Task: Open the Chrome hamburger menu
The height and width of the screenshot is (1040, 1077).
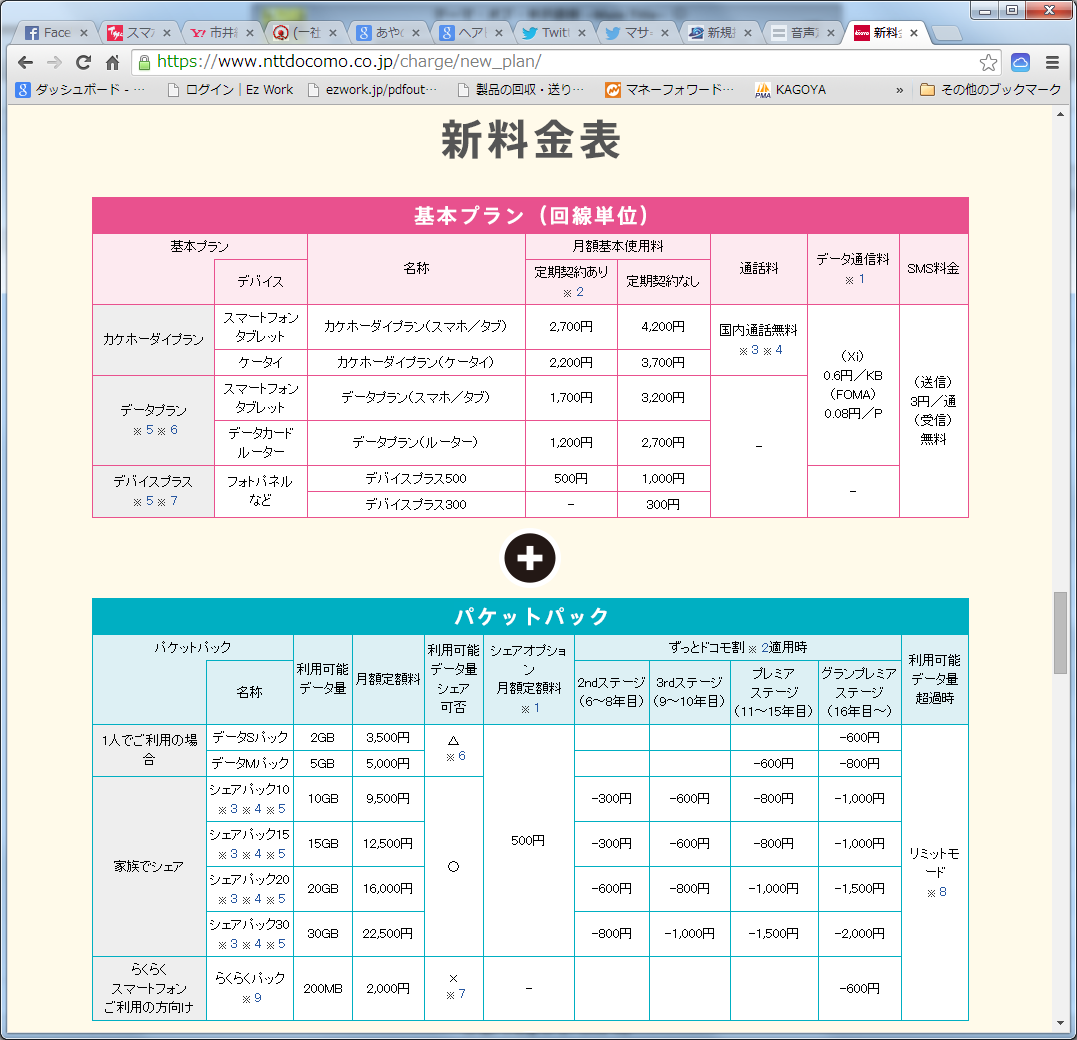Action: point(1052,62)
